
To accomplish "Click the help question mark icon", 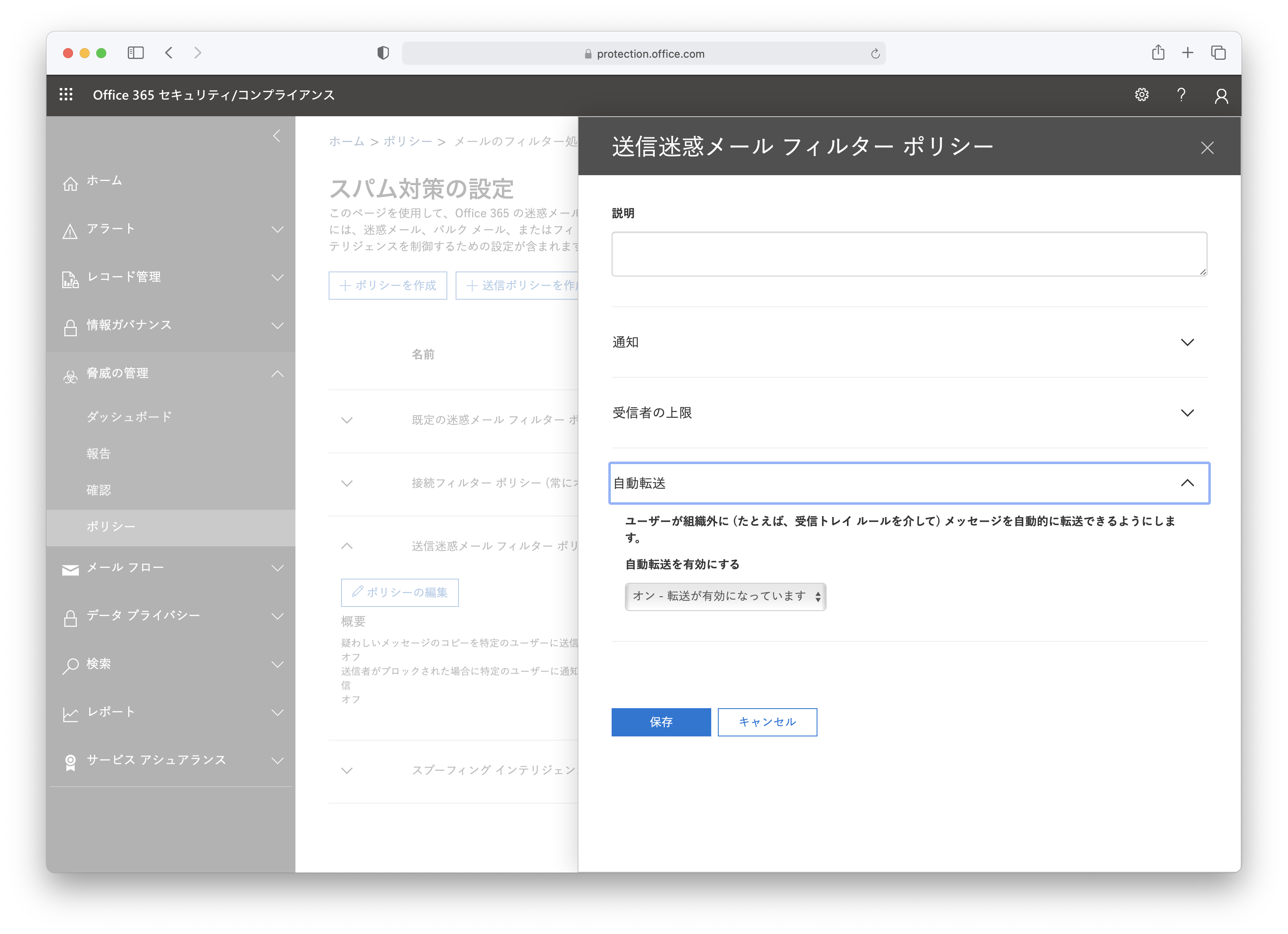I will point(1181,95).
